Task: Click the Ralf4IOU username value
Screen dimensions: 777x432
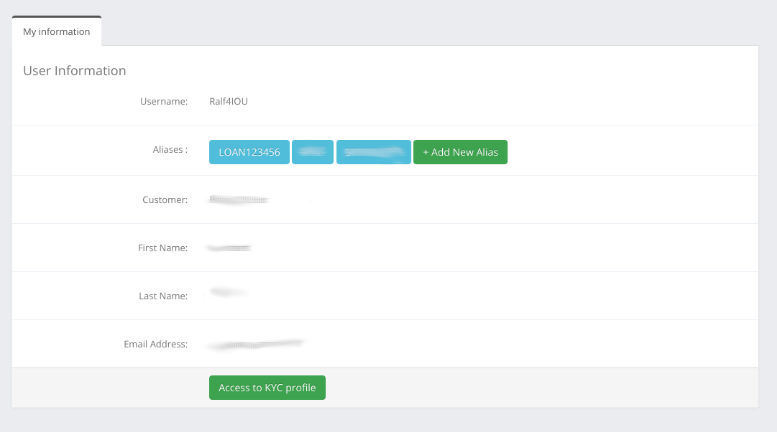Action: click(x=228, y=101)
